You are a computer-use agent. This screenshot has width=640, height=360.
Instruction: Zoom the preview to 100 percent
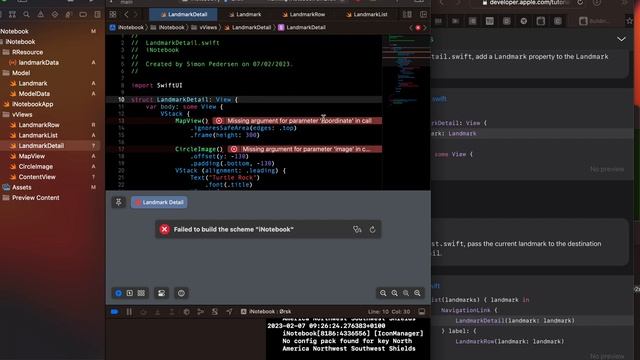(x=394, y=293)
